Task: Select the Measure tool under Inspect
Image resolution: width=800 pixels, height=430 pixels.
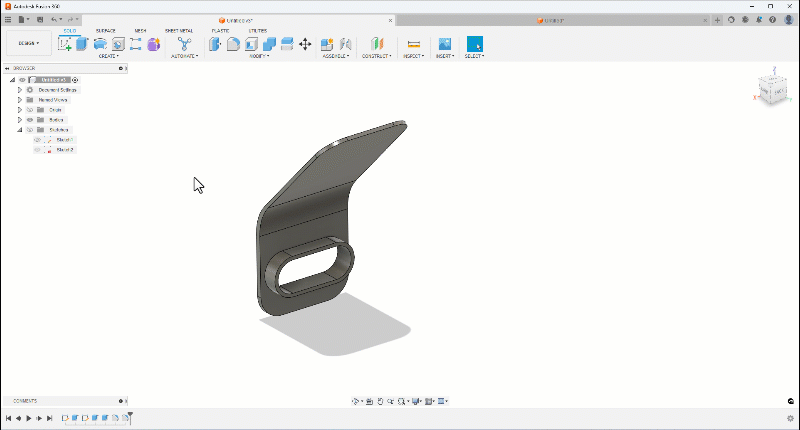Action: point(413,44)
